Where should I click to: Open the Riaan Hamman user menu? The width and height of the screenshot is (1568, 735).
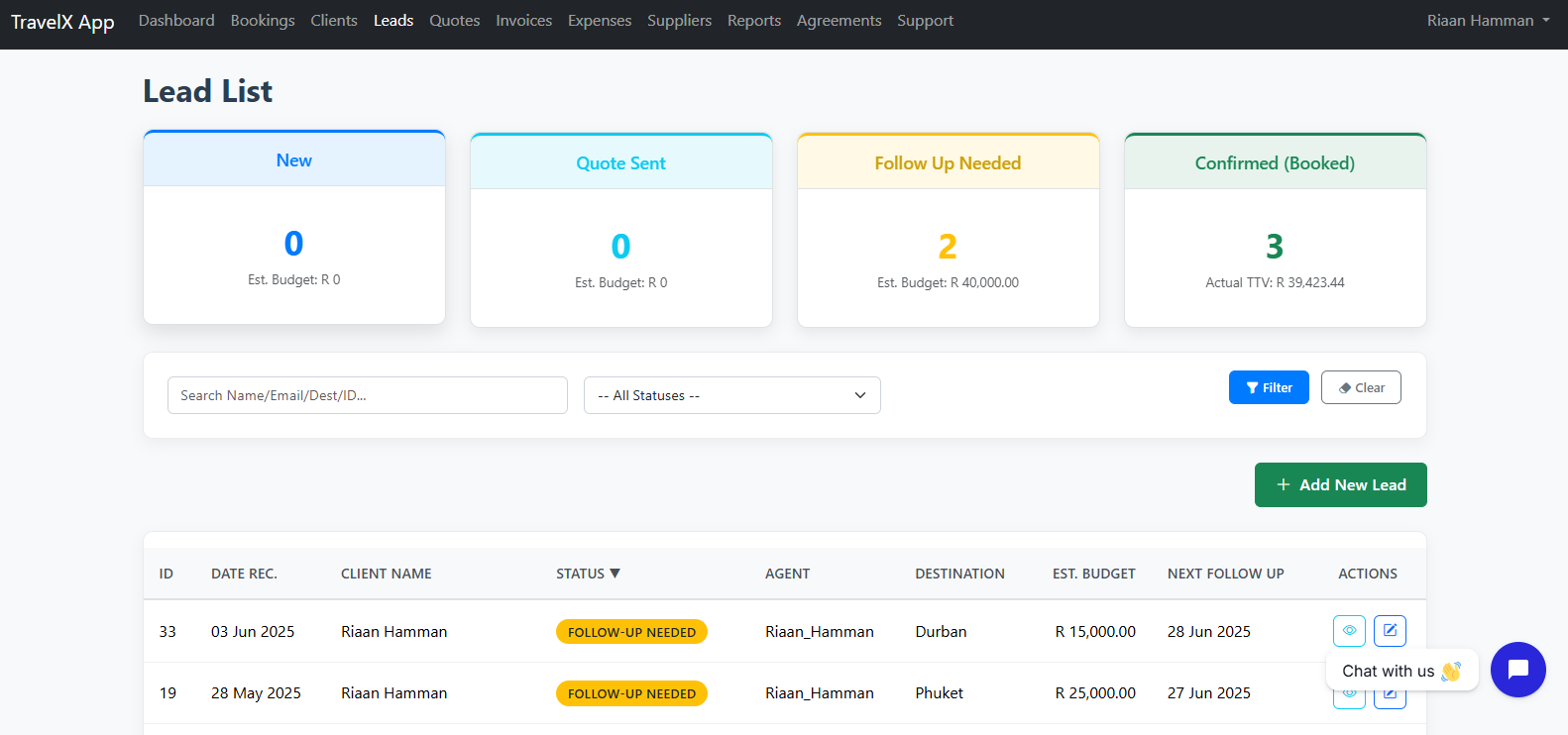click(1488, 21)
